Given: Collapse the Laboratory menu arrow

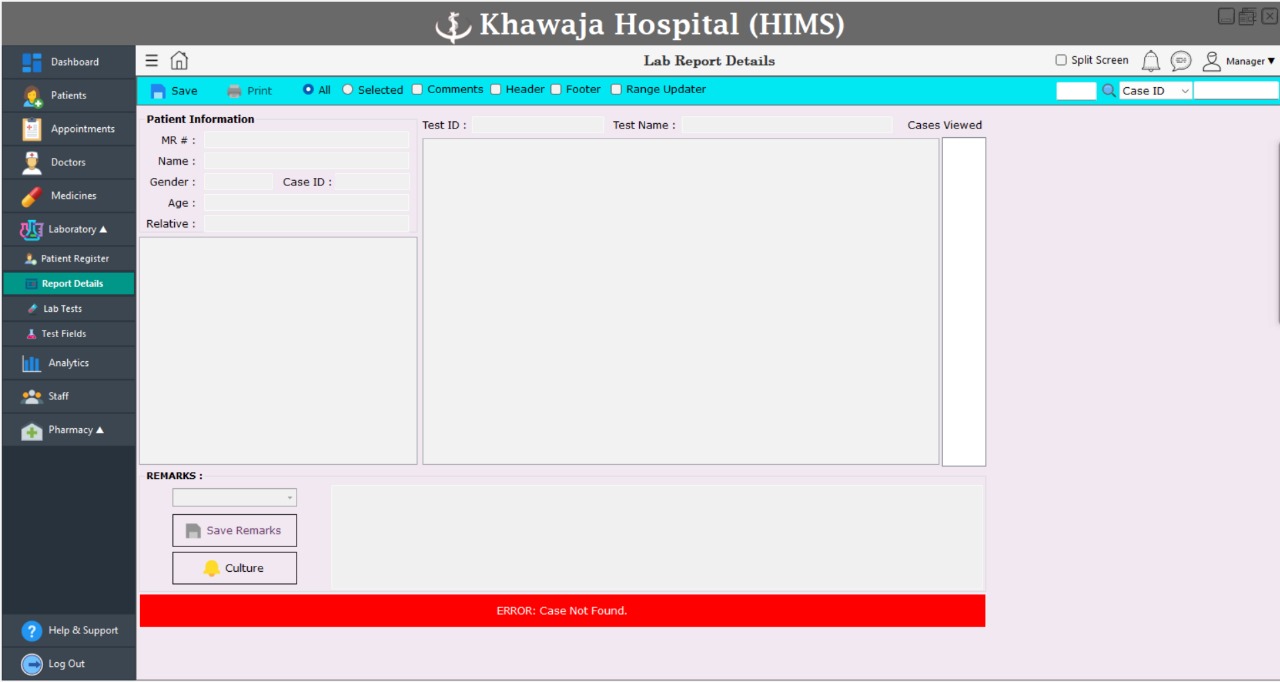Looking at the screenshot, I should (103, 229).
